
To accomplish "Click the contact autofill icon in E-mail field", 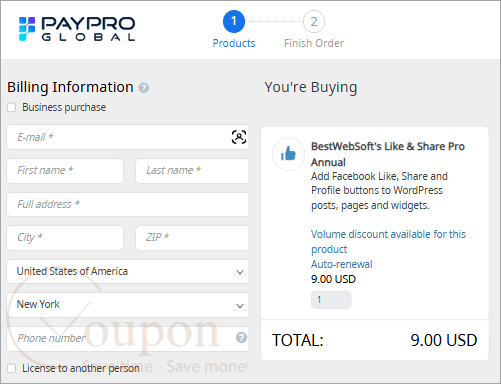I will click(x=239, y=137).
